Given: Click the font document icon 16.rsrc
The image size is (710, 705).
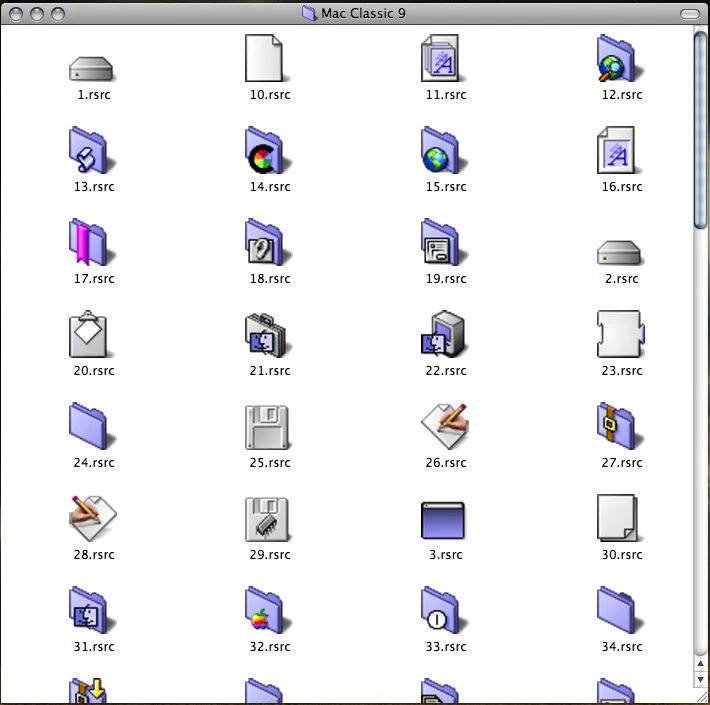Looking at the screenshot, I should point(617,150).
